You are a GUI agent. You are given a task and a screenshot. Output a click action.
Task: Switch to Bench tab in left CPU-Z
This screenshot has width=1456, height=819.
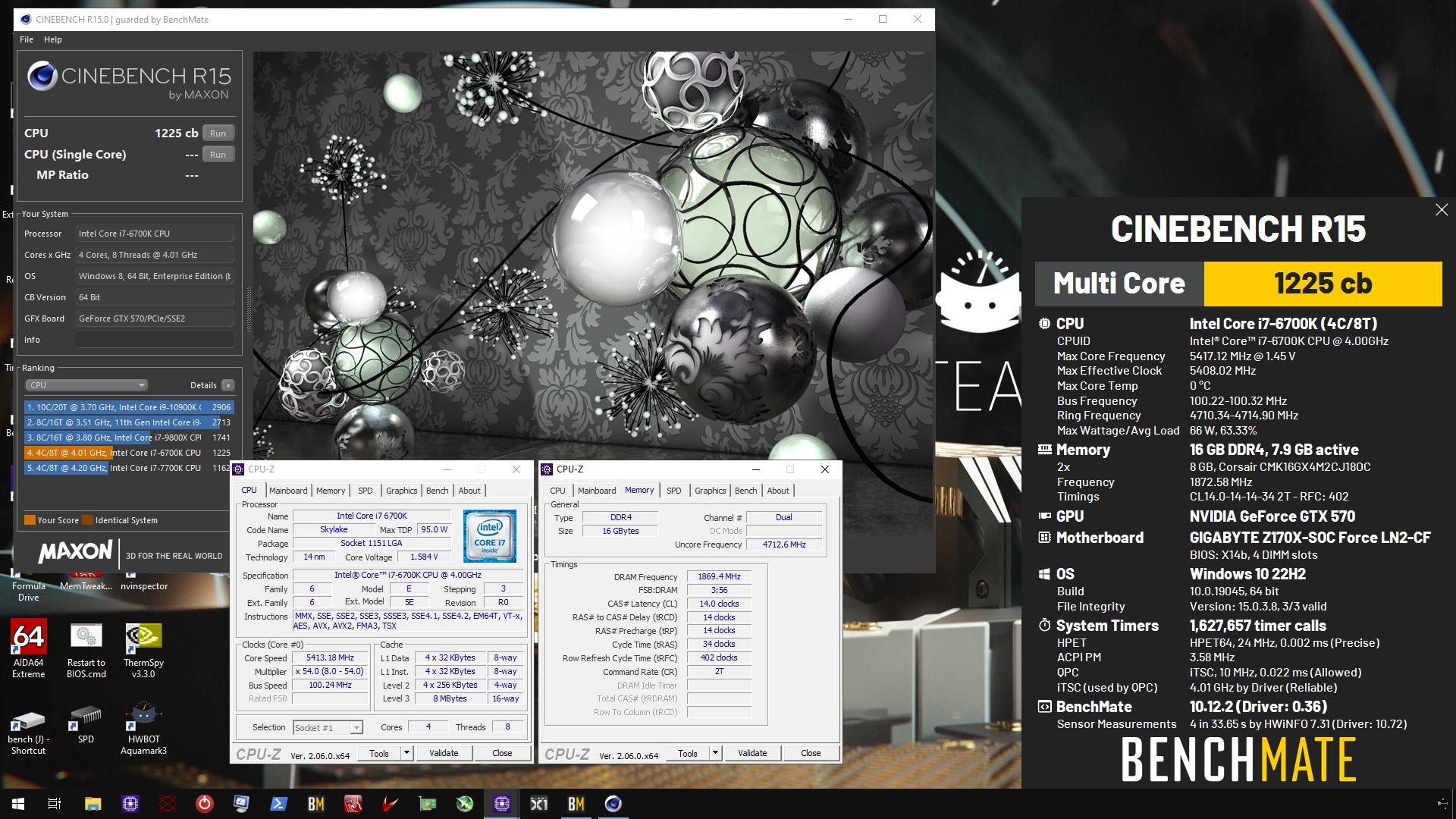coord(437,491)
